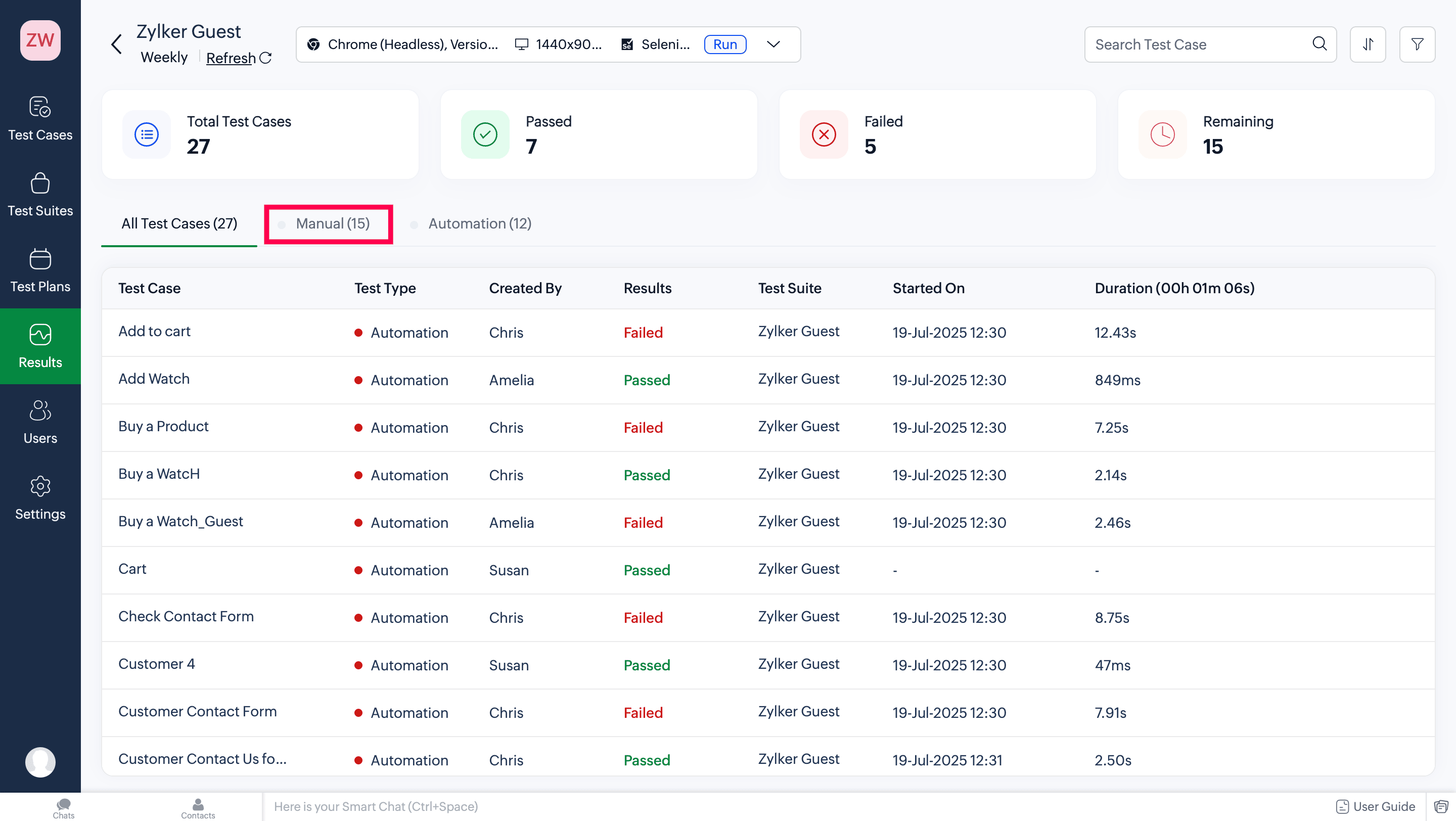
Task: Open the Add to cart test case
Action: pyautogui.click(x=154, y=332)
